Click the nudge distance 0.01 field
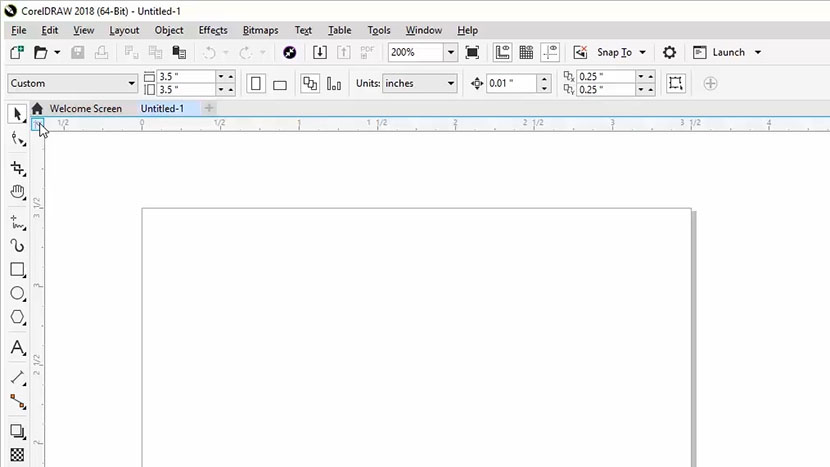830x467 pixels. (510, 84)
